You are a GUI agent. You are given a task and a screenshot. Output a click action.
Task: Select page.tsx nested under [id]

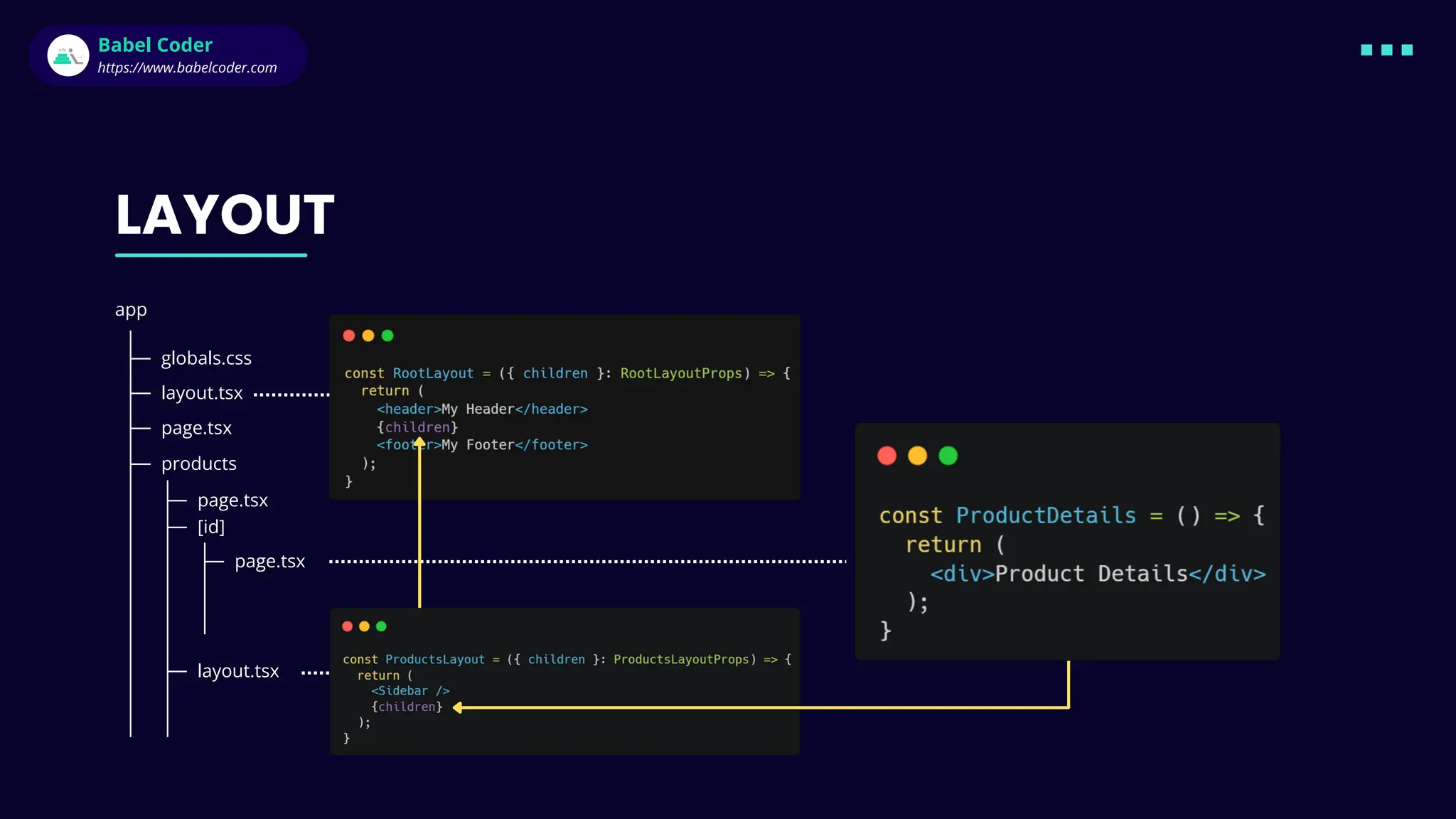pos(269,562)
